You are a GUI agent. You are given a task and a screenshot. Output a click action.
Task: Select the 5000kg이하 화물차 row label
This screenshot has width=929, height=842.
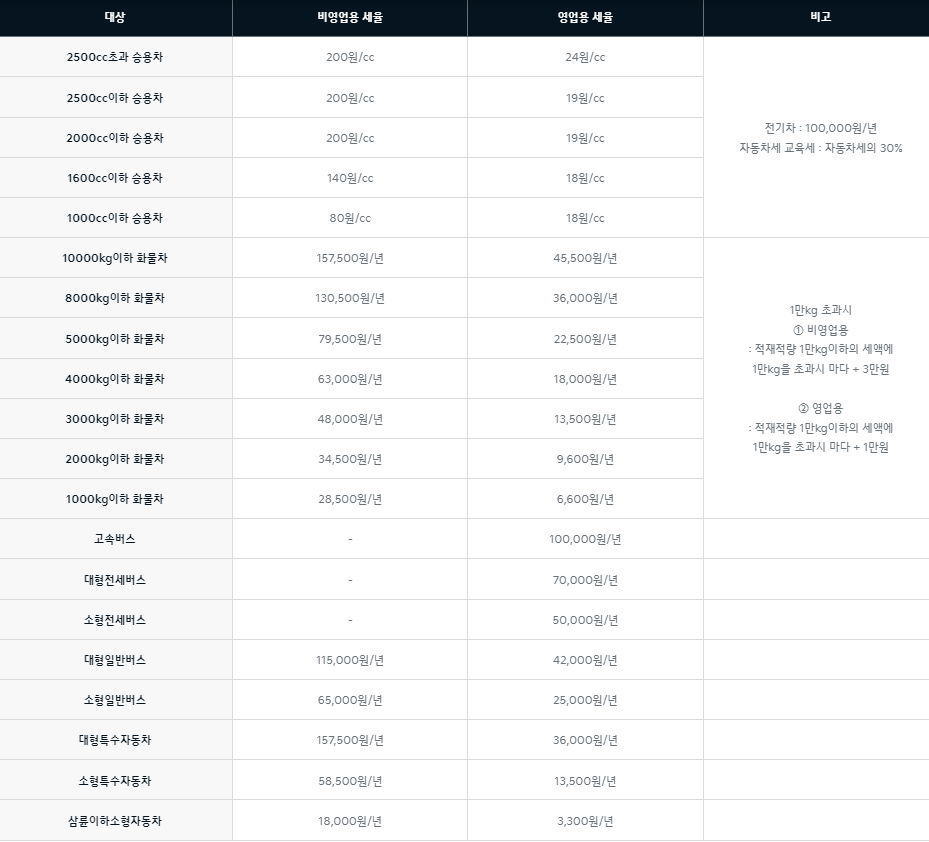pyautogui.click(x=116, y=338)
